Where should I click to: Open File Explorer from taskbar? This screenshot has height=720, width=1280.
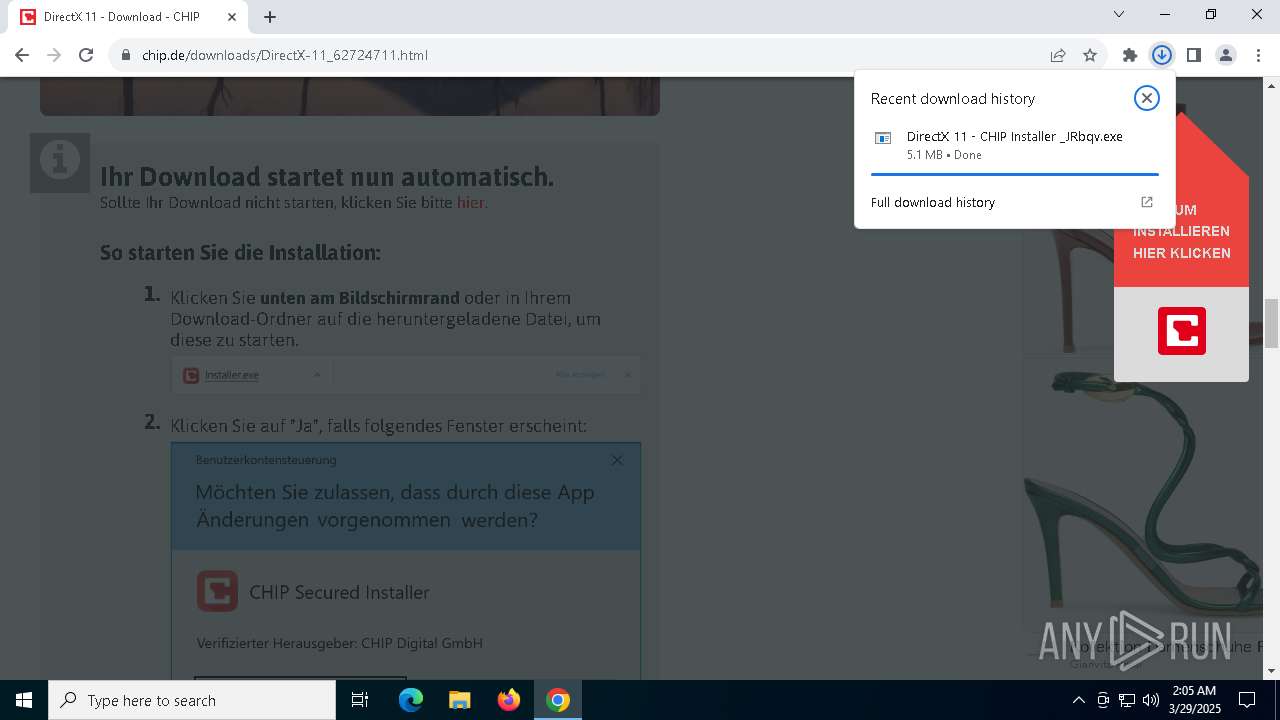459,700
